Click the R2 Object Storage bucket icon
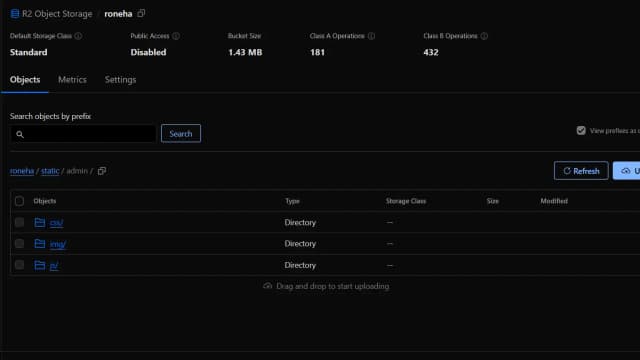 point(15,14)
